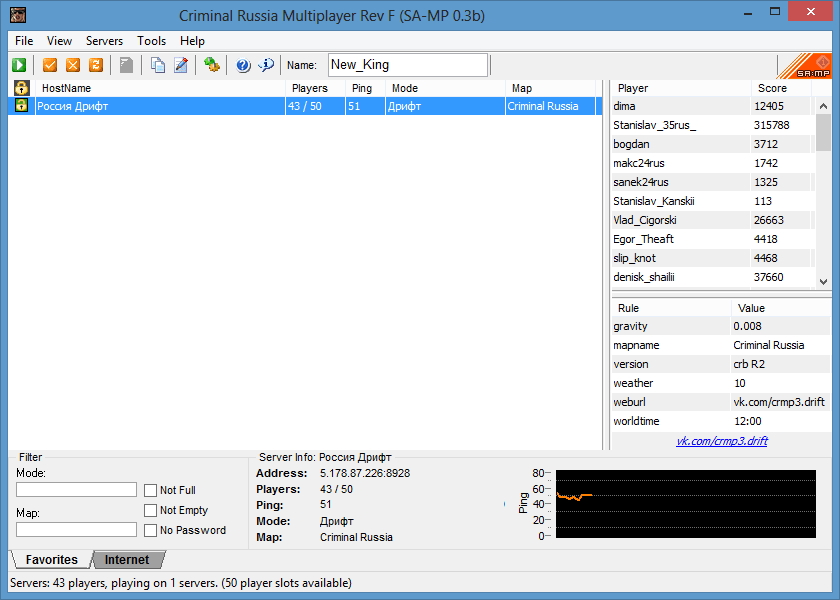Click the server address 5.178.87.226:8928

click(x=365, y=474)
